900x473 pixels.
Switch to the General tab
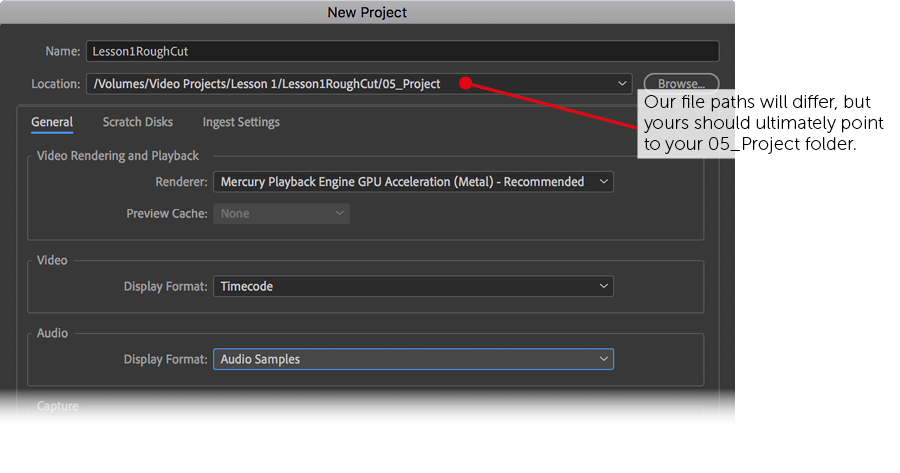[52, 122]
